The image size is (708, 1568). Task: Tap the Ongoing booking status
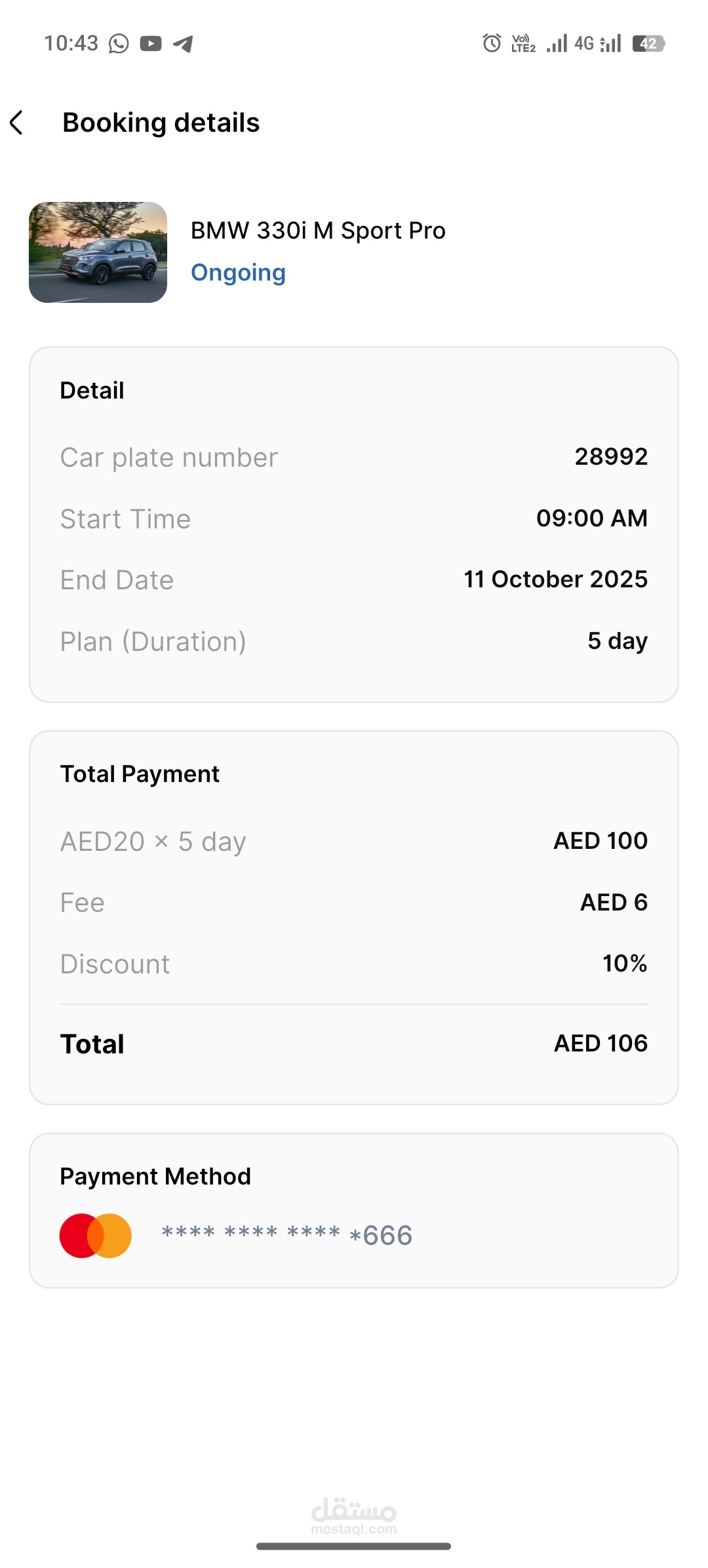click(238, 273)
